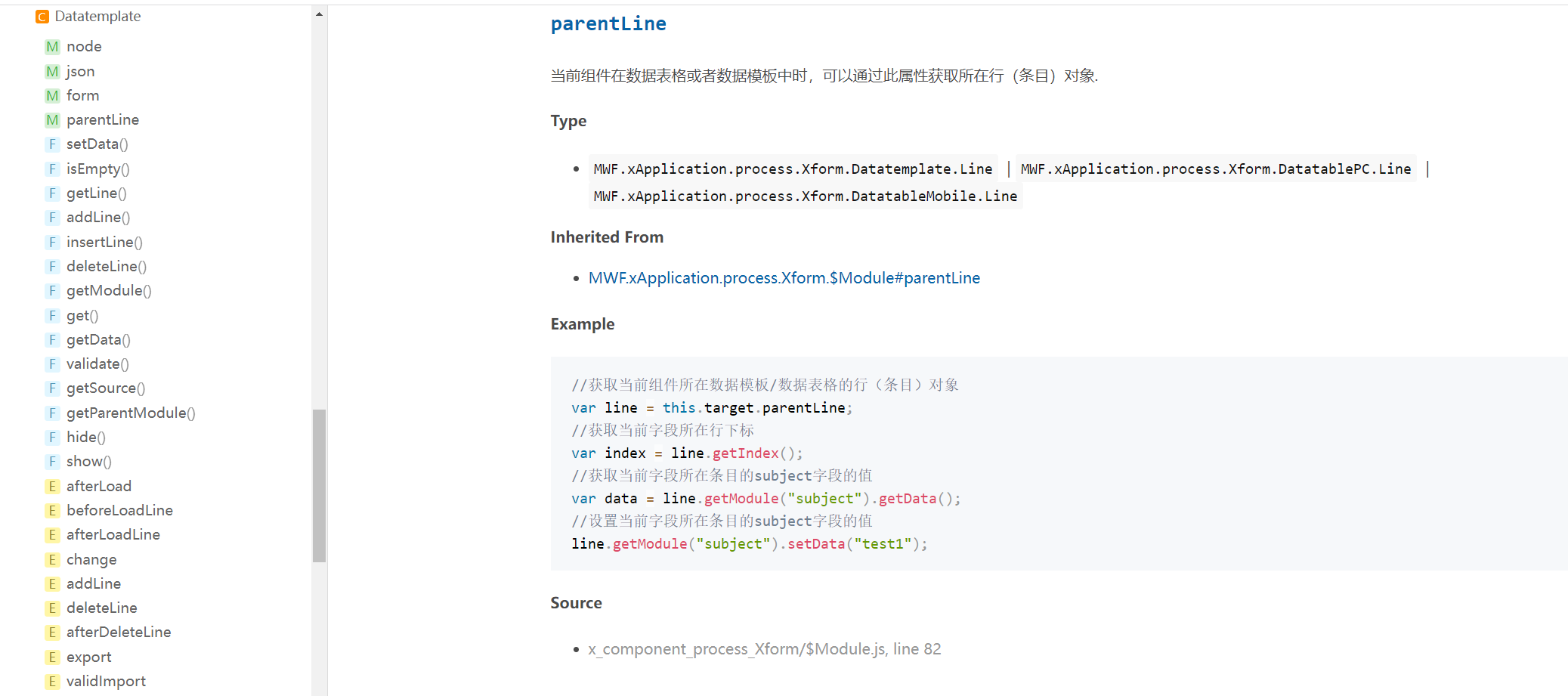Select the afterDeleteLine event in sidebar

[x=119, y=633]
